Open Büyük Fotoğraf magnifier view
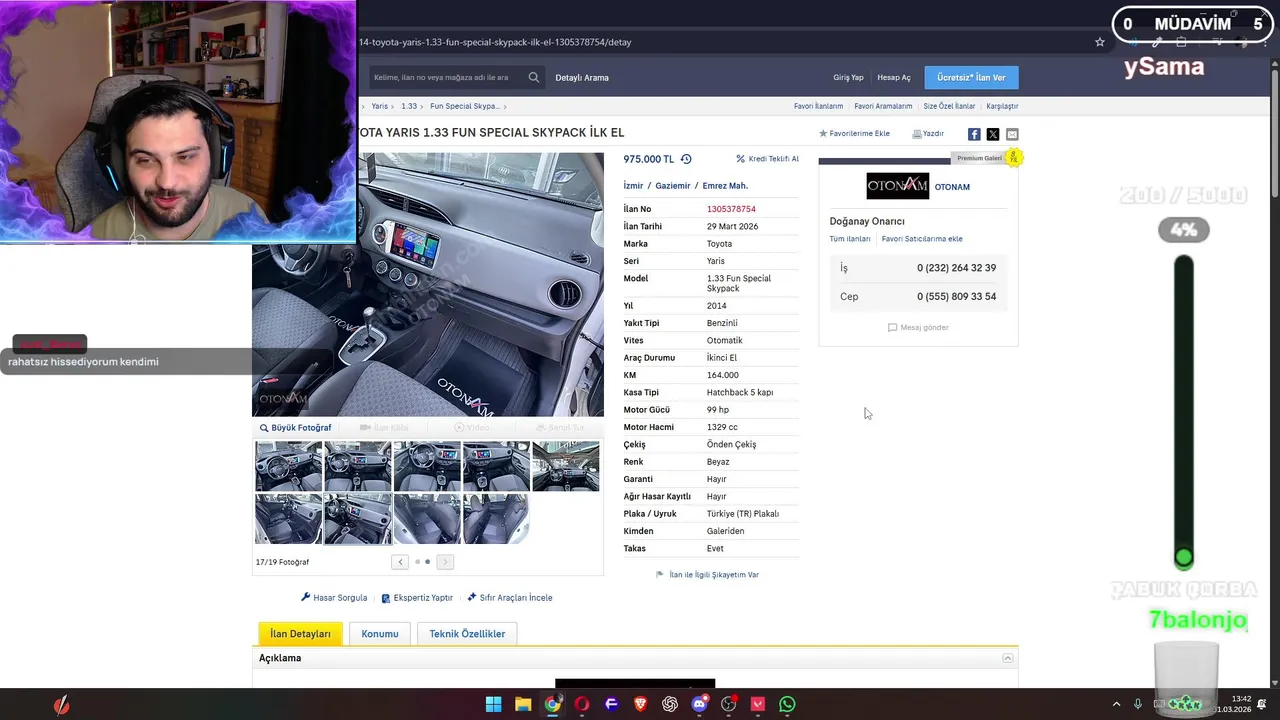Viewport: 1280px width, 720px height. pos(295,428)
